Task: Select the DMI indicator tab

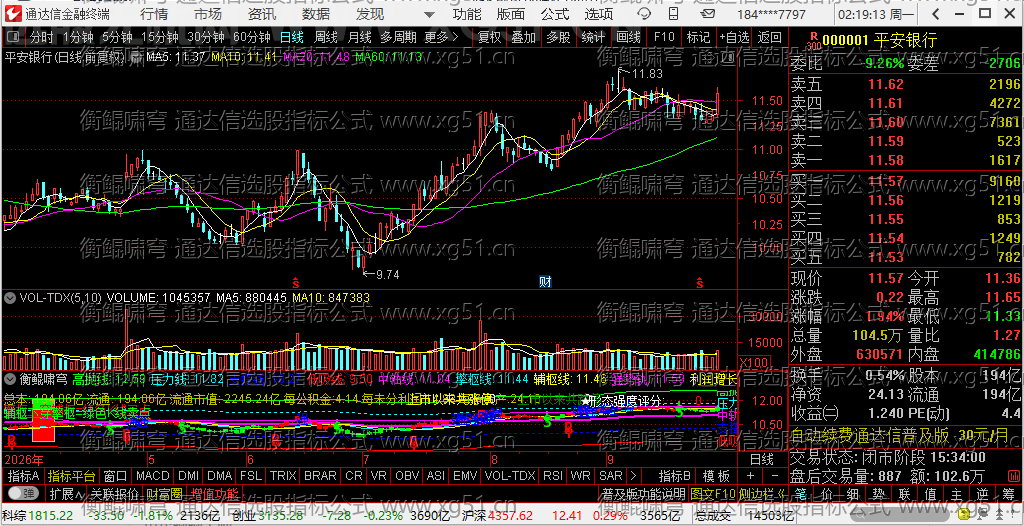Action: point(188,476)
